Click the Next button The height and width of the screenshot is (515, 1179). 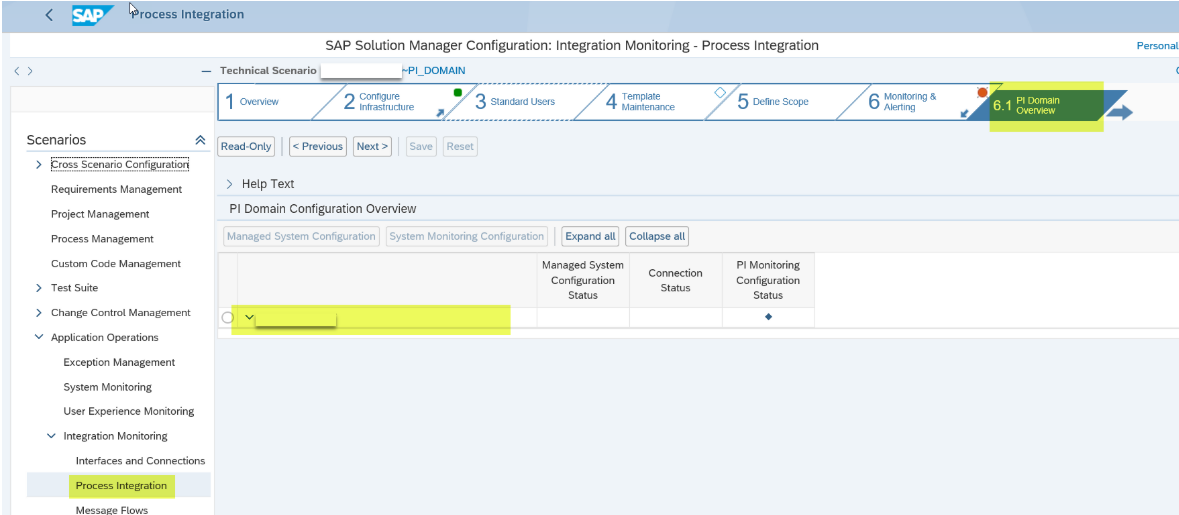pyautogui.click(x=372, y=147)
